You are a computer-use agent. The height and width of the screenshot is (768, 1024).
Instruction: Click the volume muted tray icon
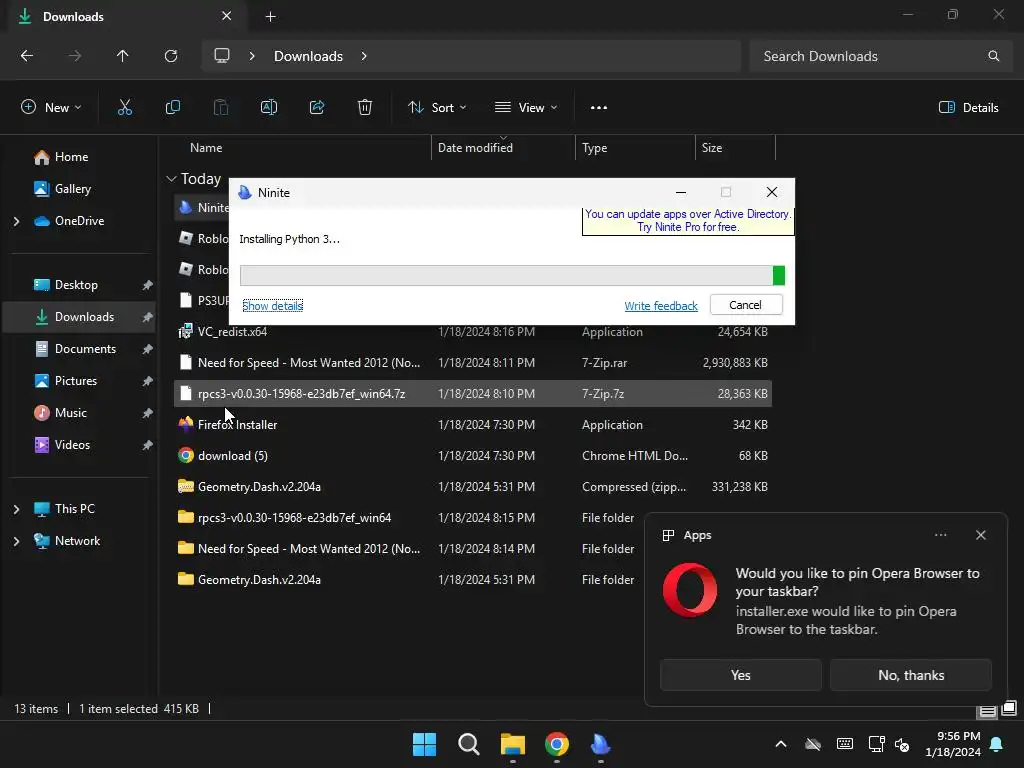902,744
